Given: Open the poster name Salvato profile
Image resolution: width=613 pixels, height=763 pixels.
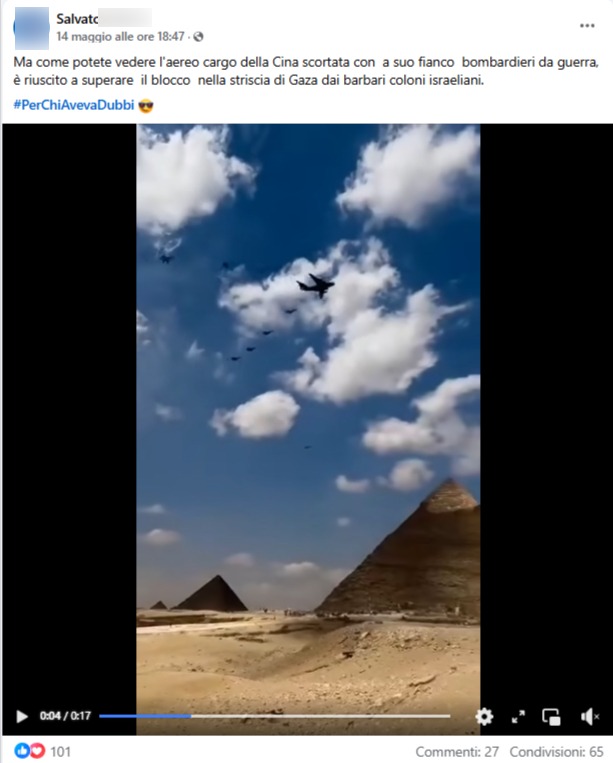Looking at the screenshot, I should click(x=77, y=19).
